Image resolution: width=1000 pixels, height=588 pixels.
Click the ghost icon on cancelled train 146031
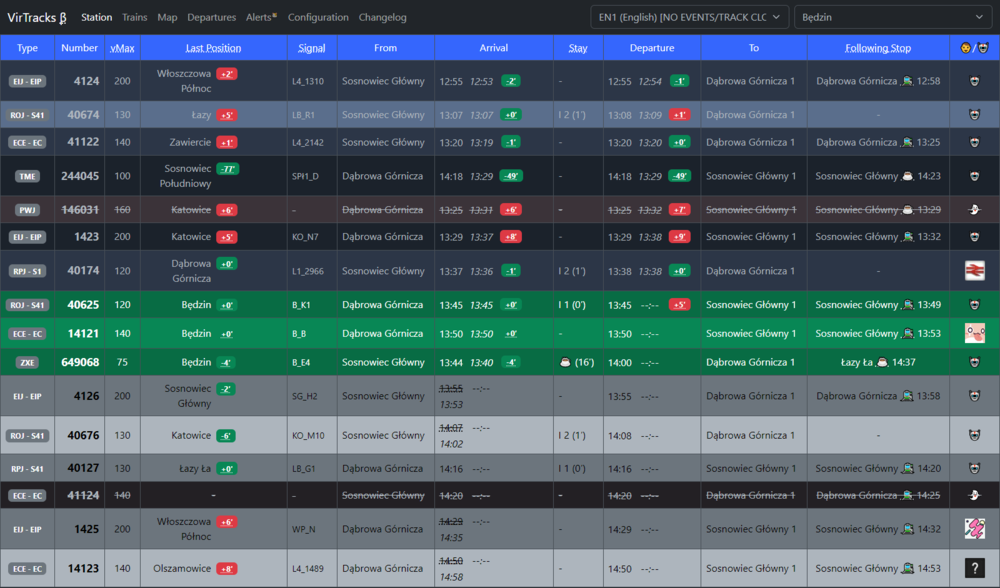[x=974, y=210]
